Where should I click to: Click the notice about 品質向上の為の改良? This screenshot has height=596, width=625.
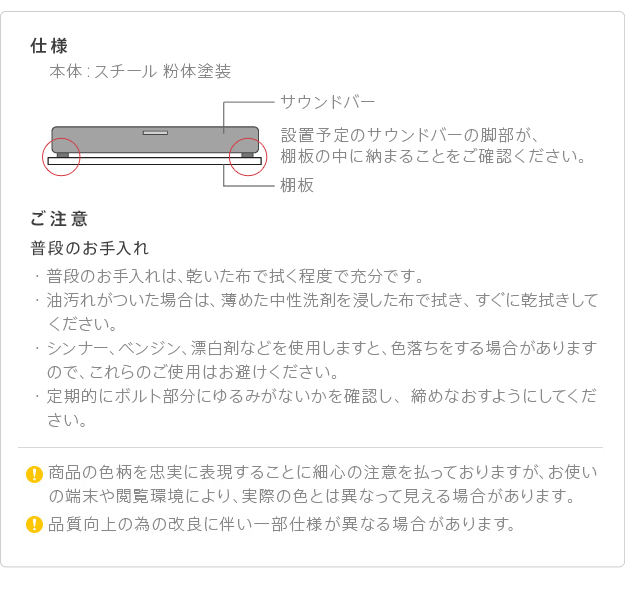click(x=281, y=524)
